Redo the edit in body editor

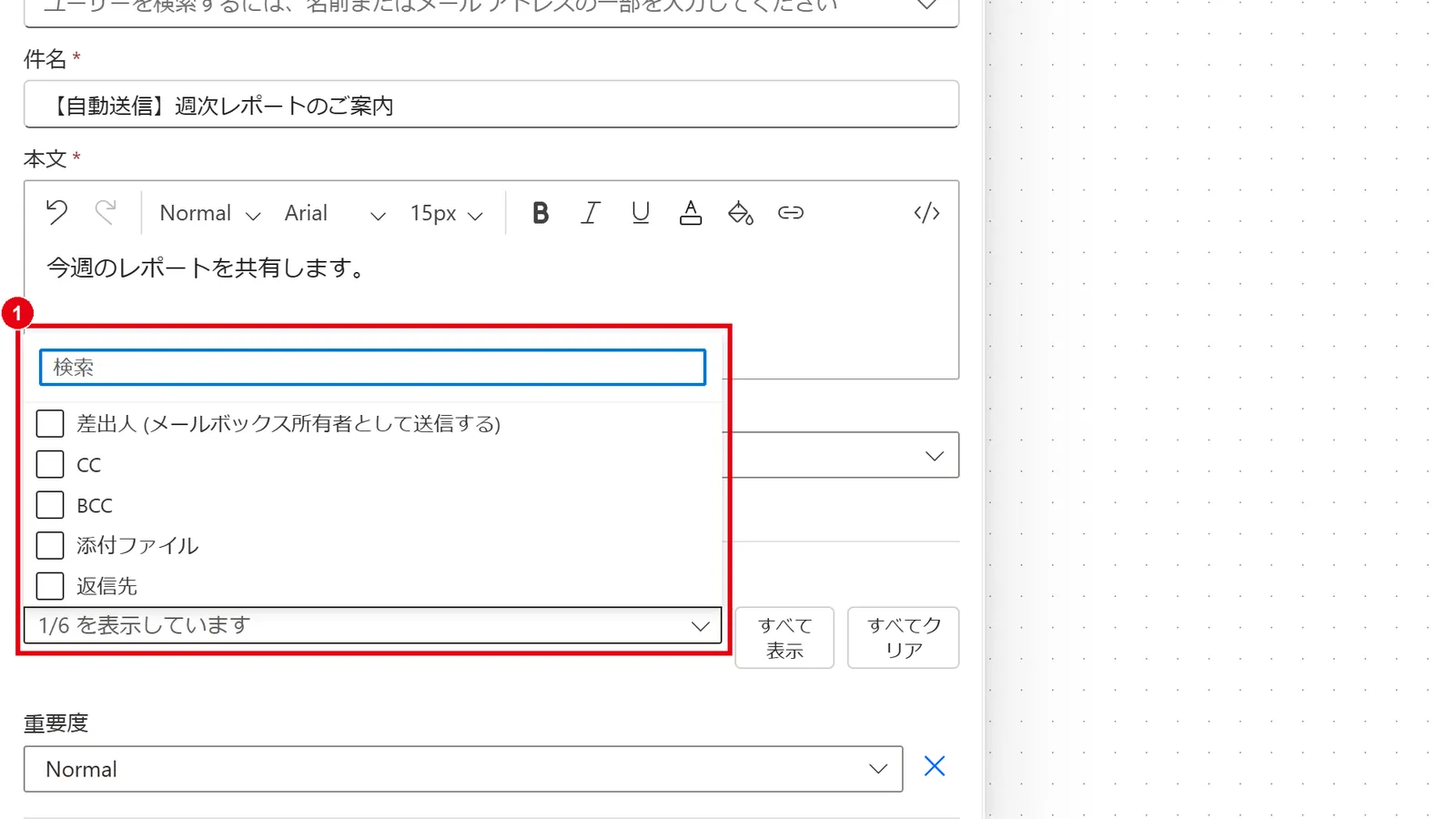106,213
